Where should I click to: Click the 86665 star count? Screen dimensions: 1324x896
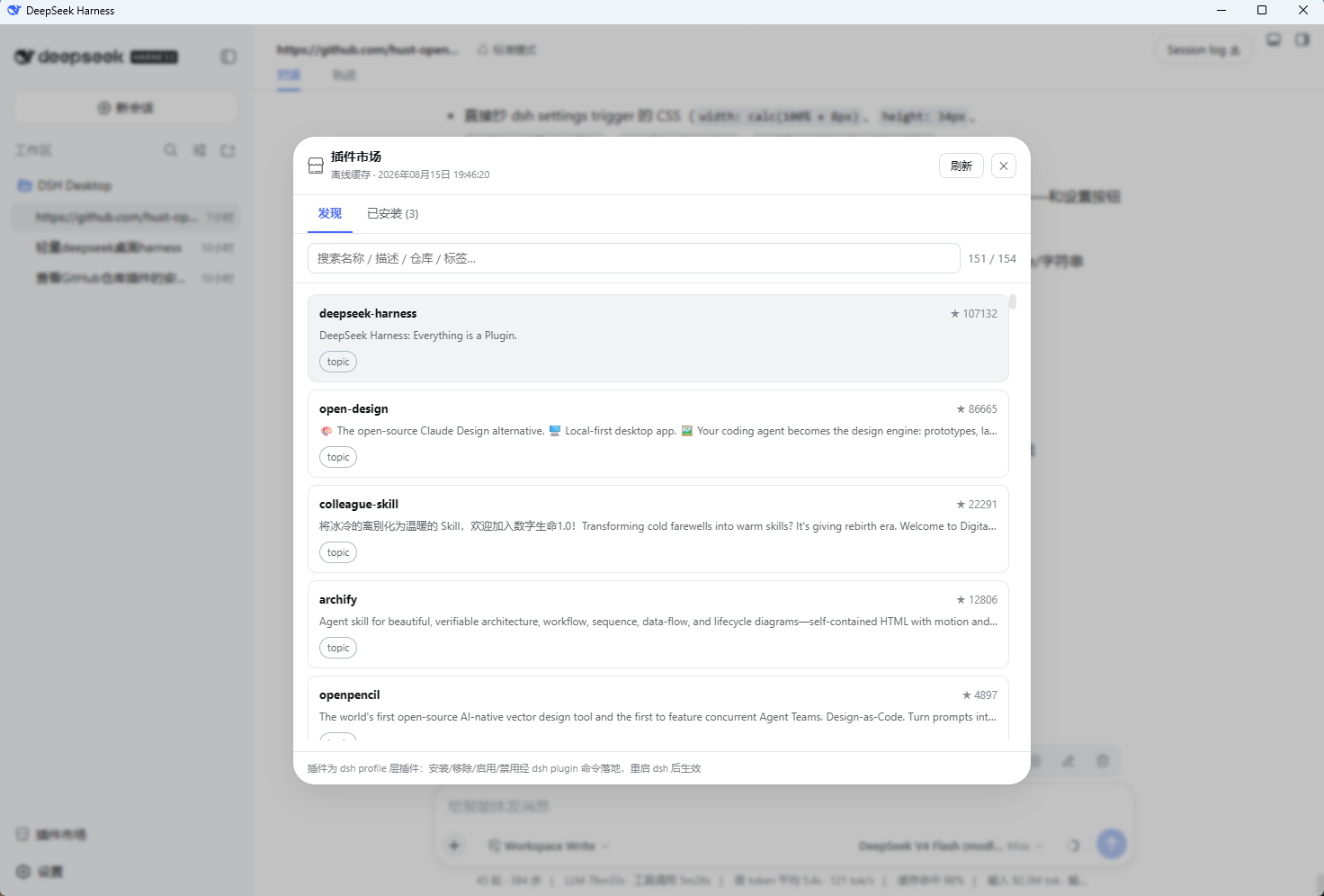tap(977, 409)
